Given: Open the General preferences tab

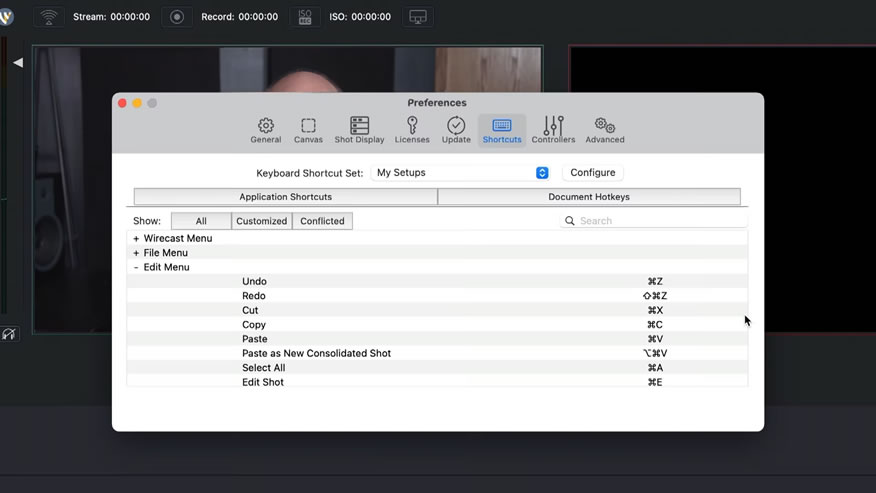Looking at the screenshot, I should click(265, 130).
